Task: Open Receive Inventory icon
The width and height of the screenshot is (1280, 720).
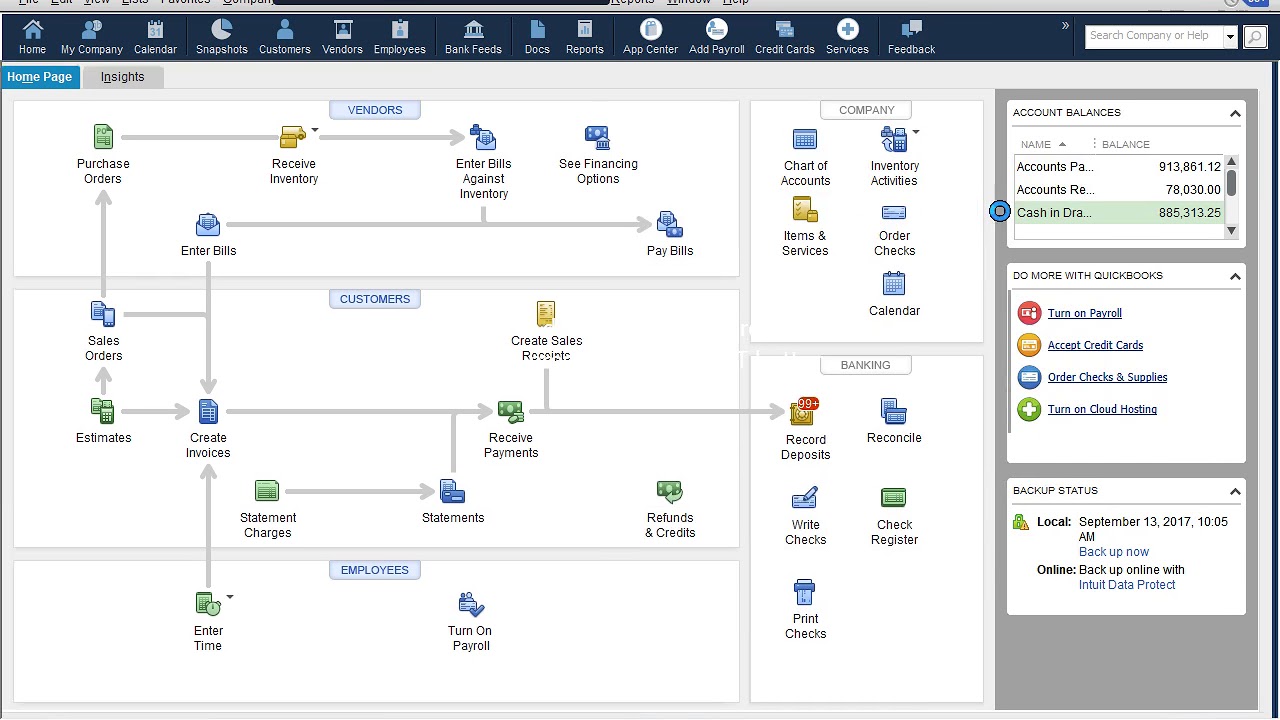Action: pyautogui.click(x=292, y=137)
